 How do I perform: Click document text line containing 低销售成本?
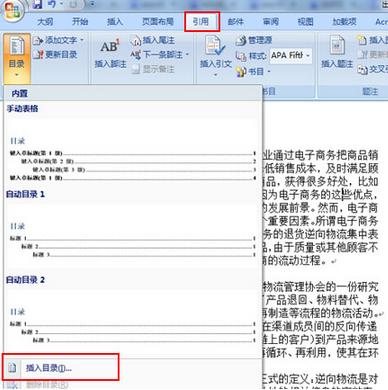(321, 168)
